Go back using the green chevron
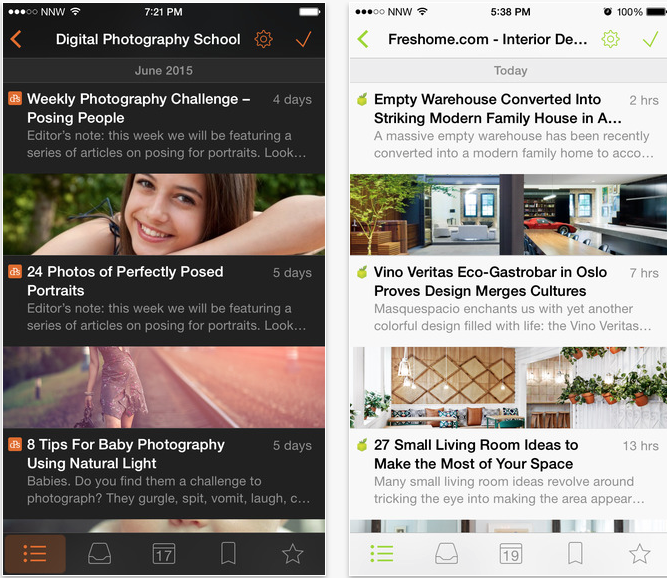 point(363,39)
